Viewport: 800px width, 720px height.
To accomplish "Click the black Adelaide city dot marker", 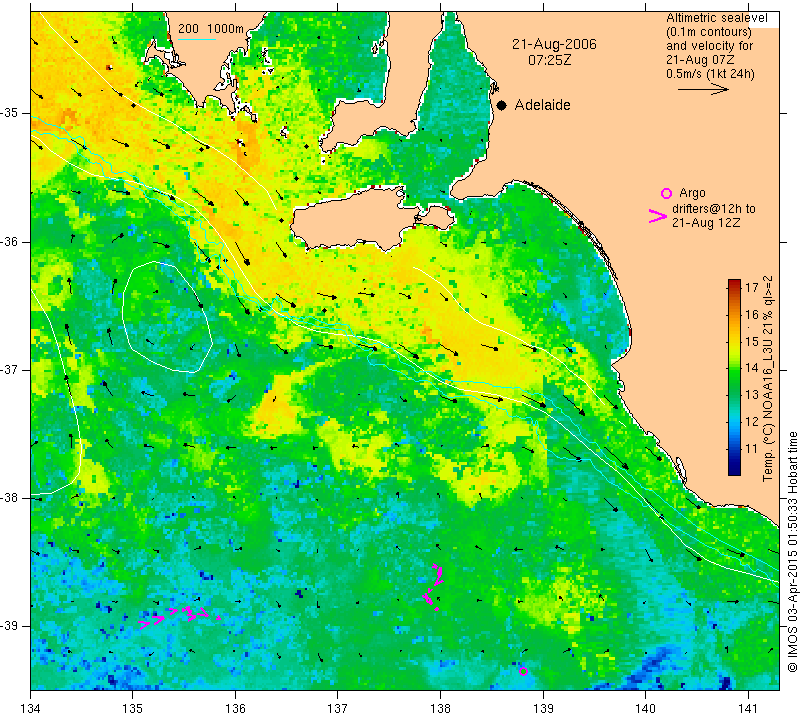I will (502, 105).
